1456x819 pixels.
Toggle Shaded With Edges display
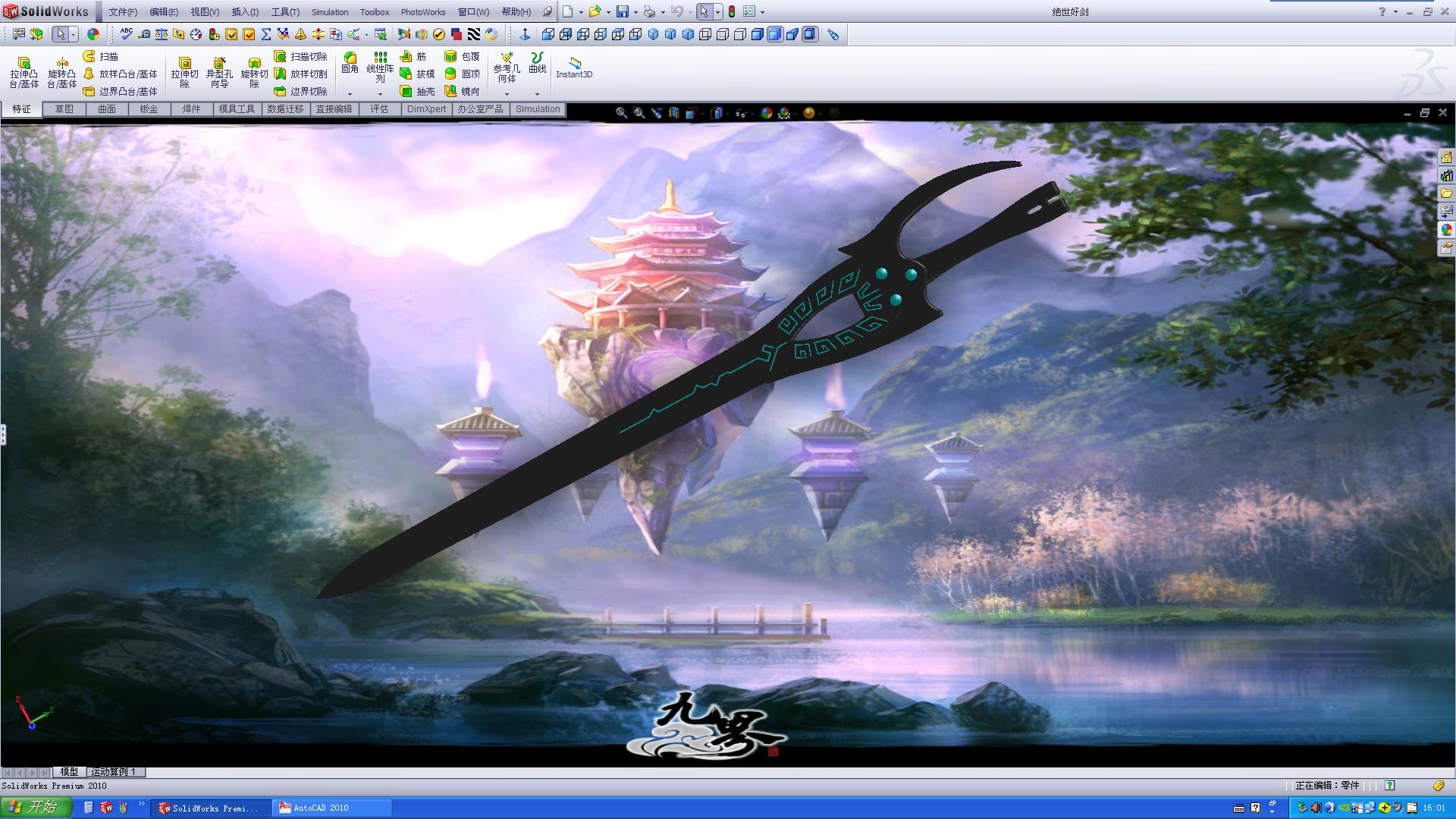(x=757, y=34)
